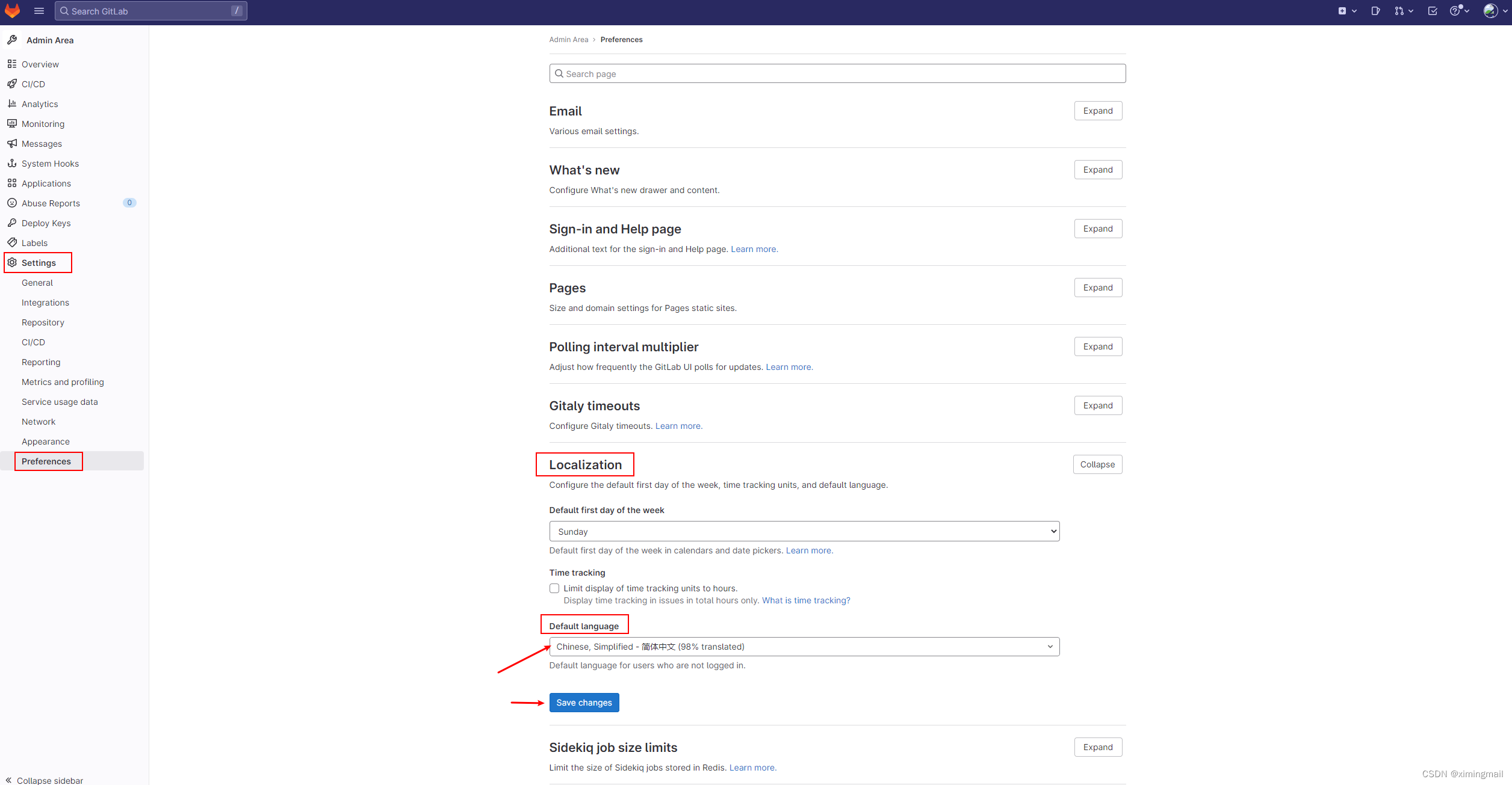Open the merge requests icon dropdown
This screenshot has width=1512, height=785.
coord(1404,11)
